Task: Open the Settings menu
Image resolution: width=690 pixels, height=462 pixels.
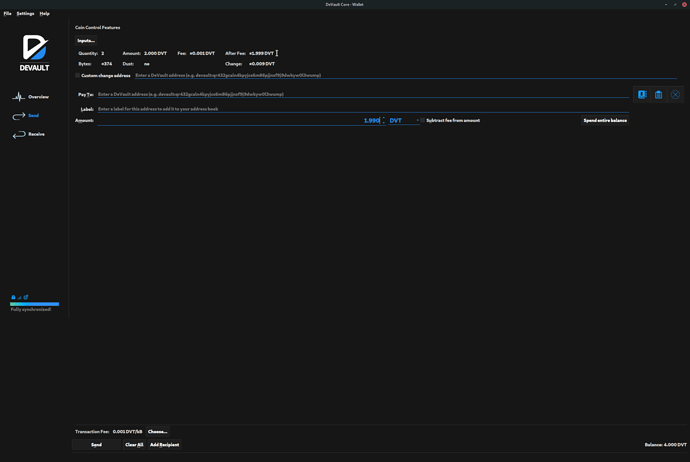Action: pos(25,14)
